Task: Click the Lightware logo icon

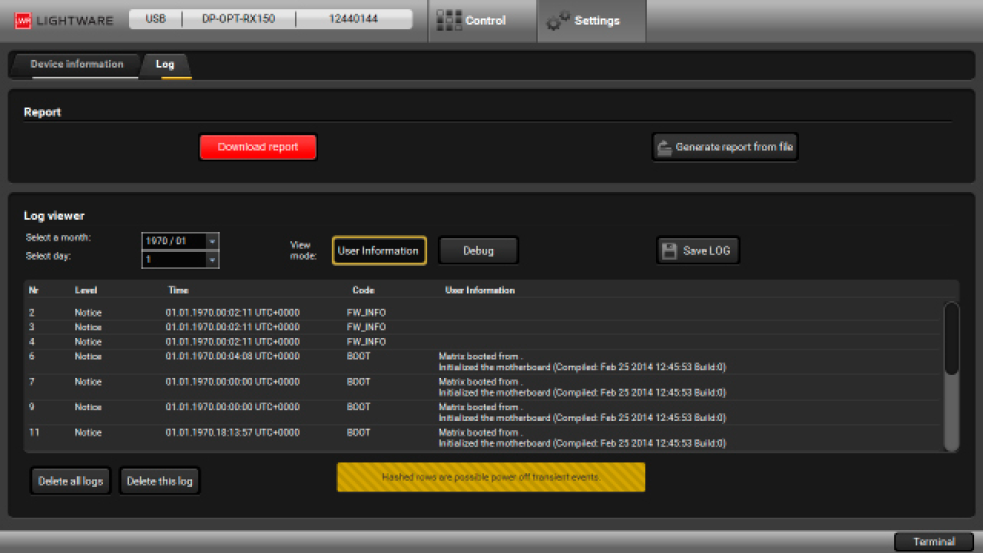Action: point(23,21)
